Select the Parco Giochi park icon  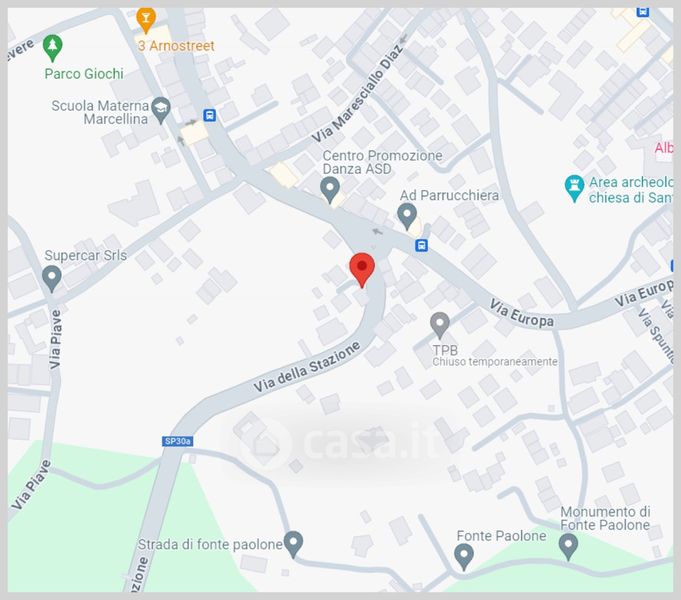(x=53, y=48)
